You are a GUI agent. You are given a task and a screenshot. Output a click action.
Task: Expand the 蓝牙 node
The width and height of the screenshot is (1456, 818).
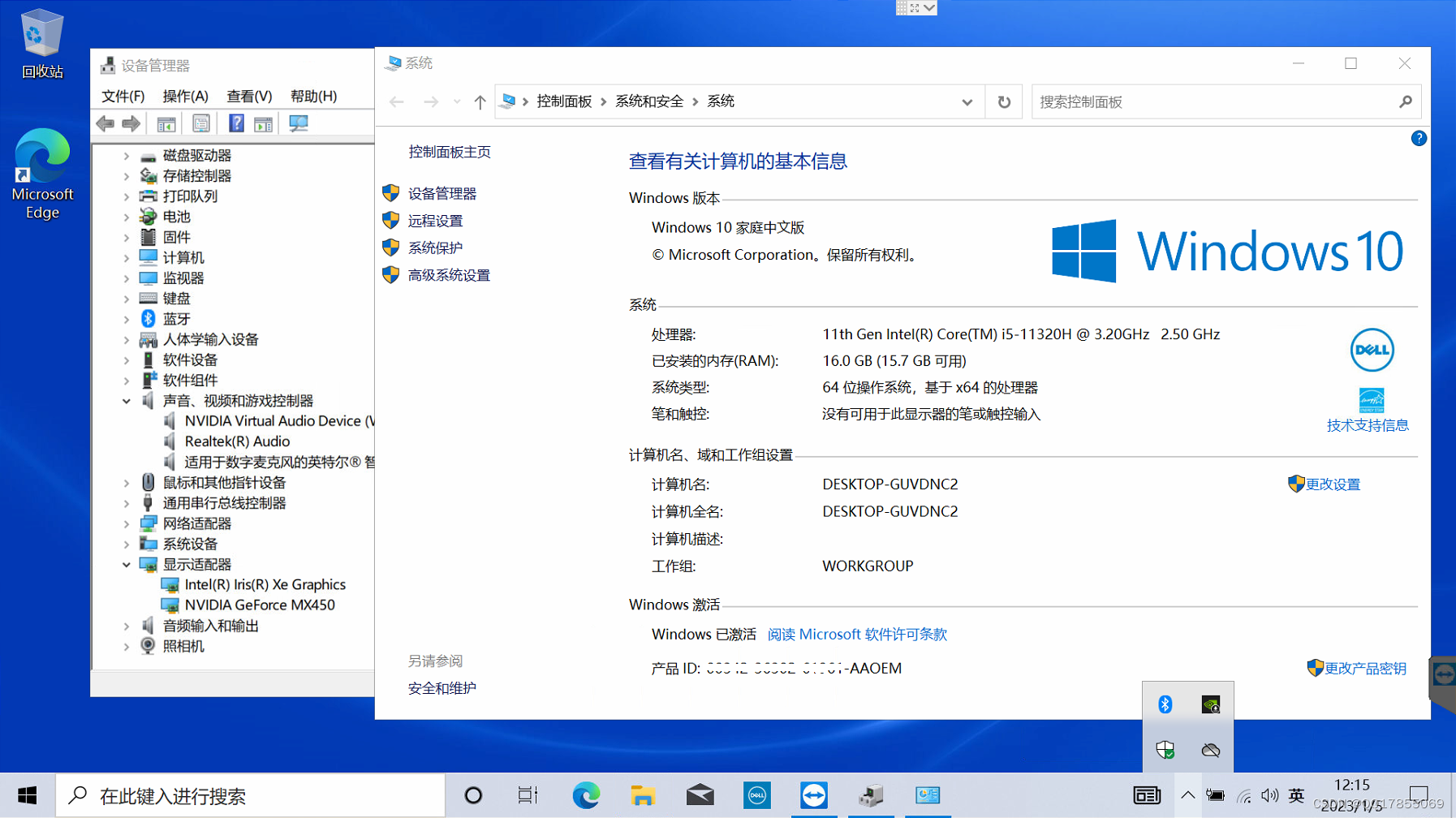(126, 319)
